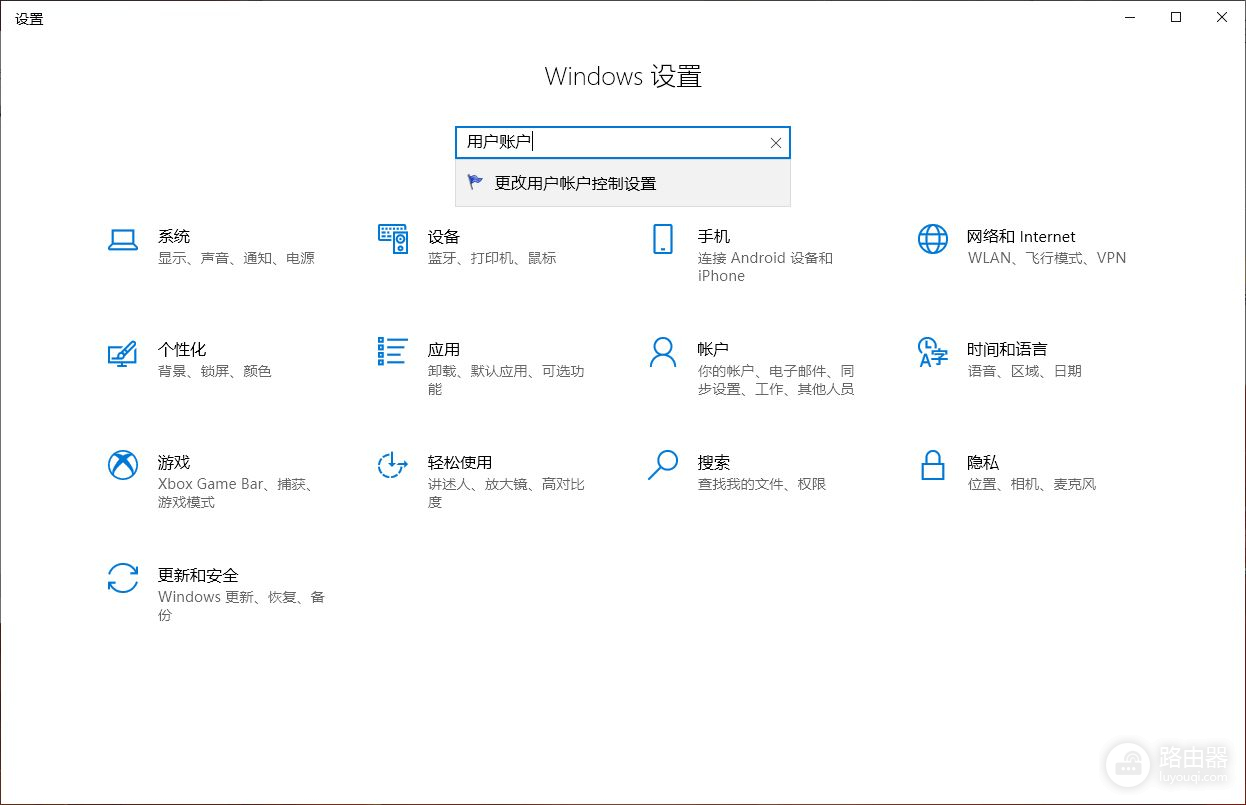
Task: Maximize the 设置 window
Action: (x=1176, y=17)
